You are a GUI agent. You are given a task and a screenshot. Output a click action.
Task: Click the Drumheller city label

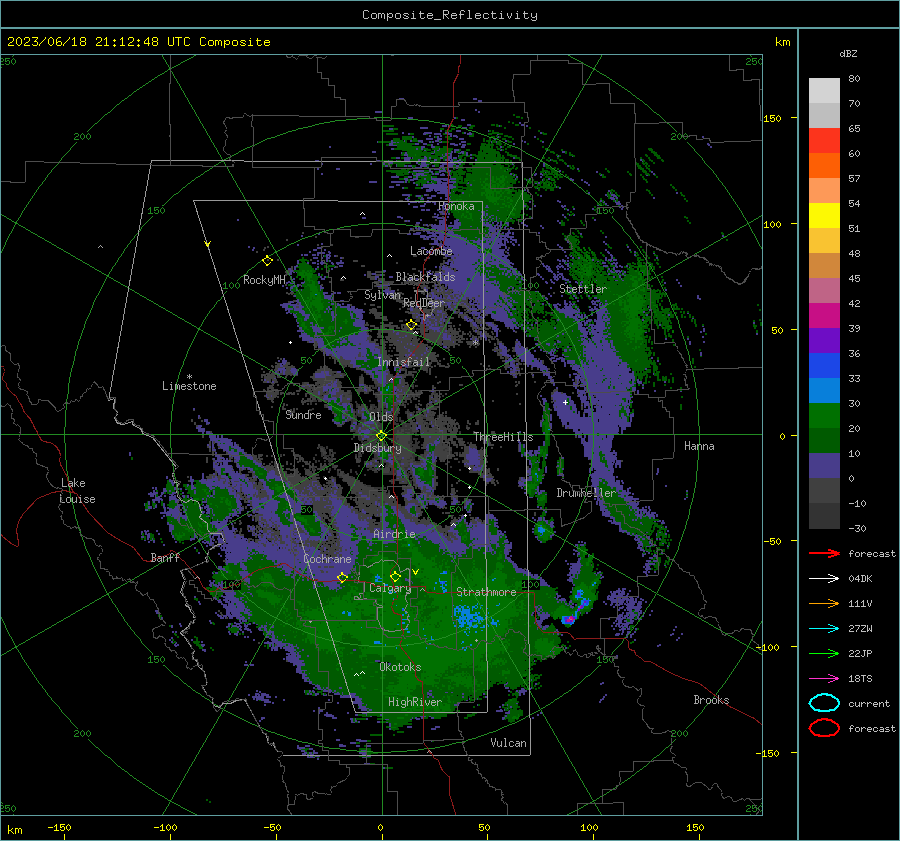(x=586, y=493)
